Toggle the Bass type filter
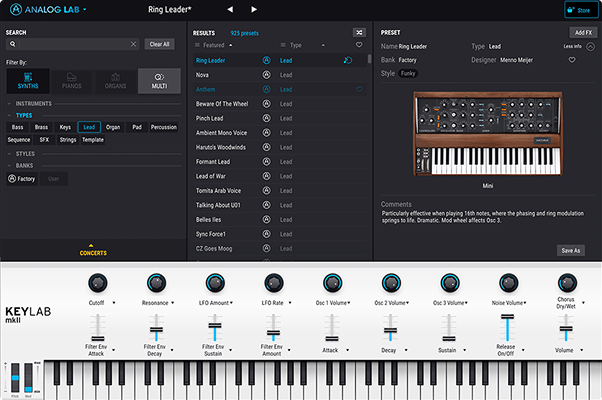The image size is (602, 400). pyautogui.click(x=17, y=127)
